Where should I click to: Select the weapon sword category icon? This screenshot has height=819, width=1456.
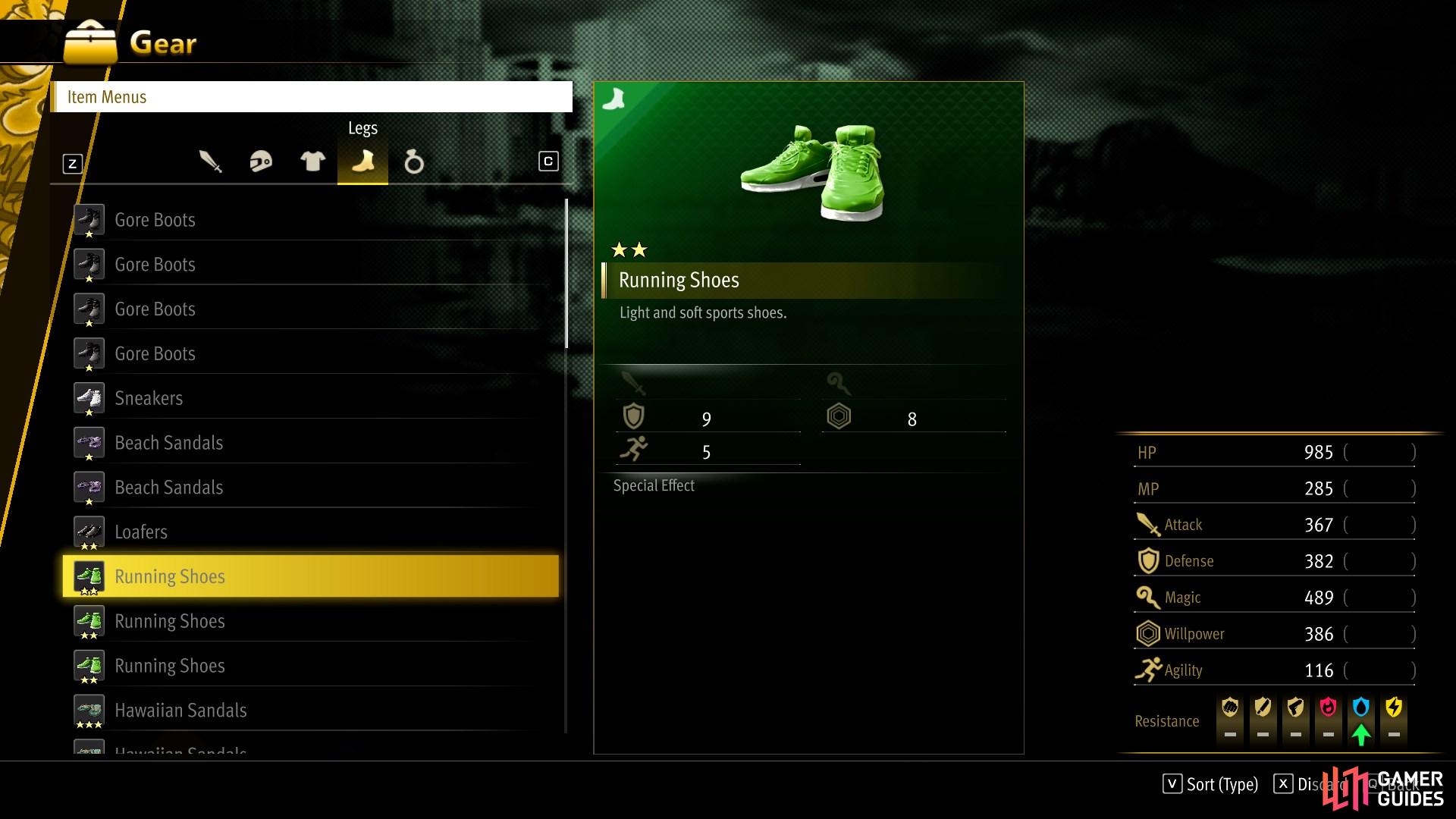(x=210, y=162)
